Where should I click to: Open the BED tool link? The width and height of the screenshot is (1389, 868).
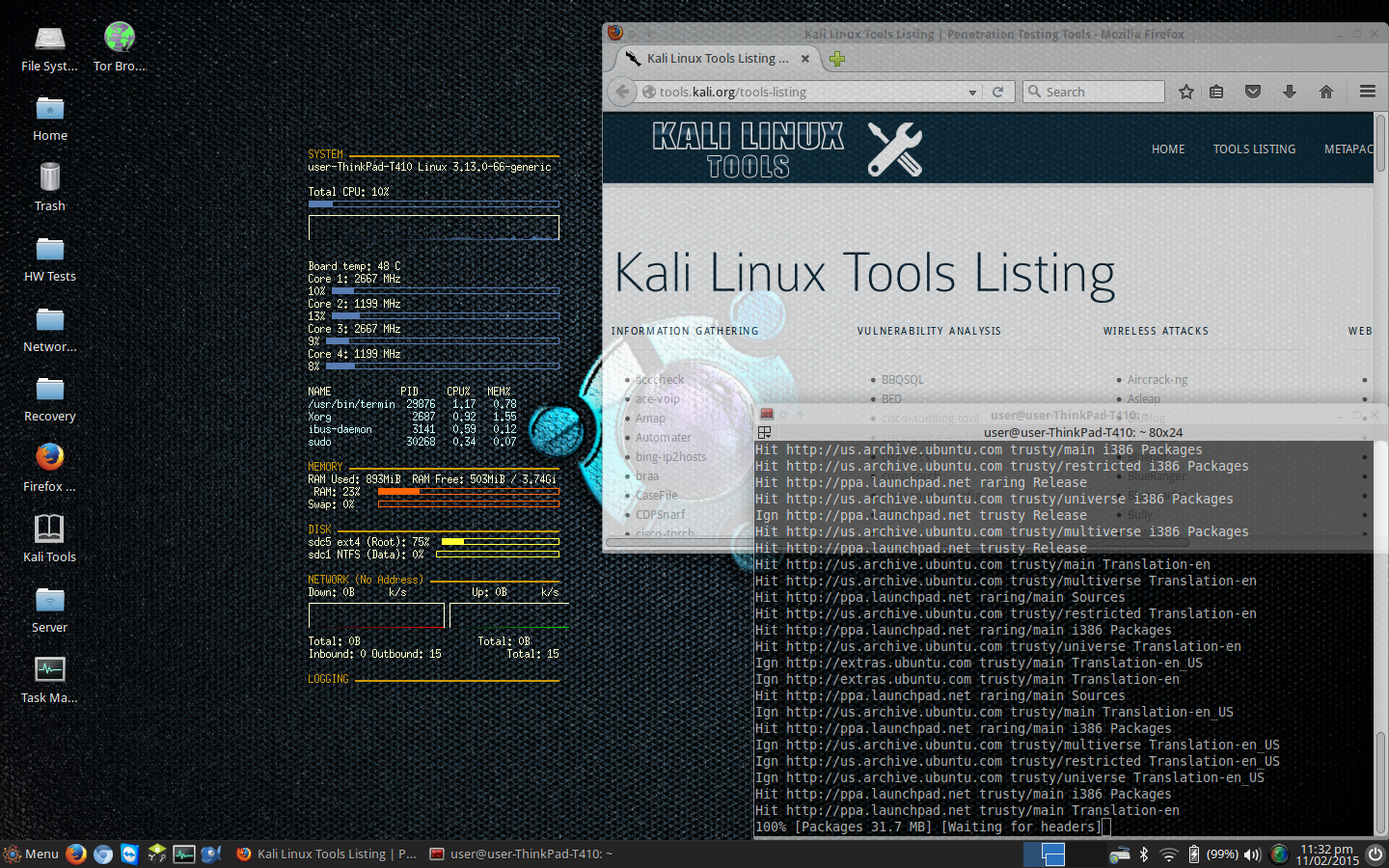coord(892,399)
